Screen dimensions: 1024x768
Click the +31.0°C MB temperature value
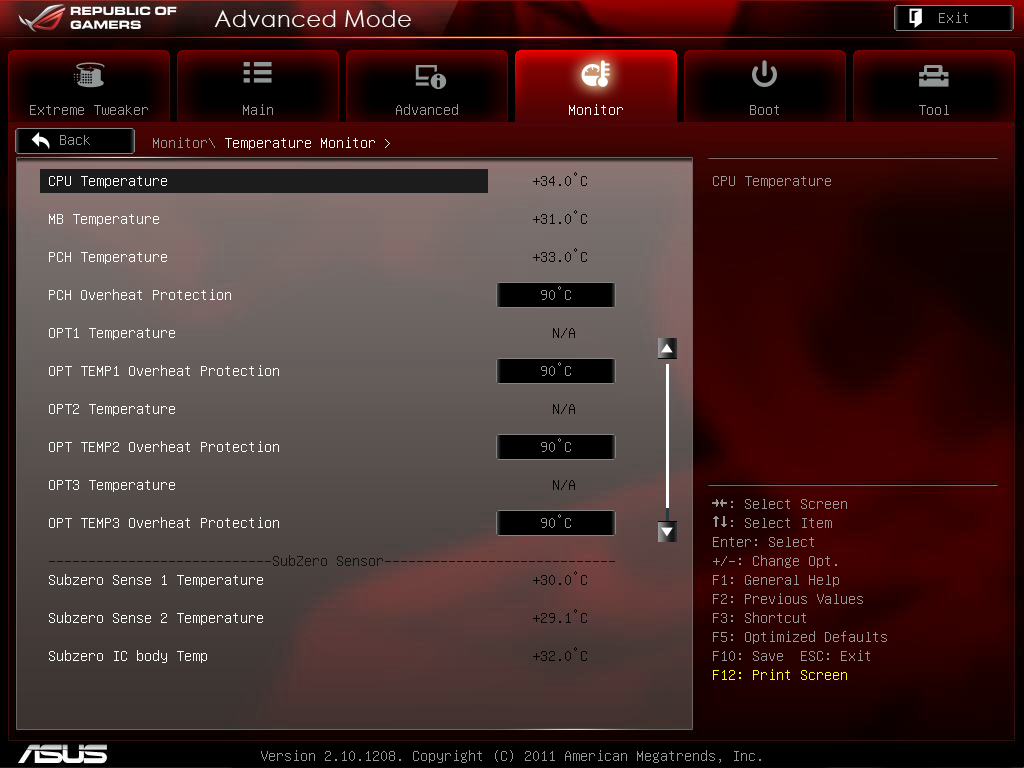[x=560, y=219]
